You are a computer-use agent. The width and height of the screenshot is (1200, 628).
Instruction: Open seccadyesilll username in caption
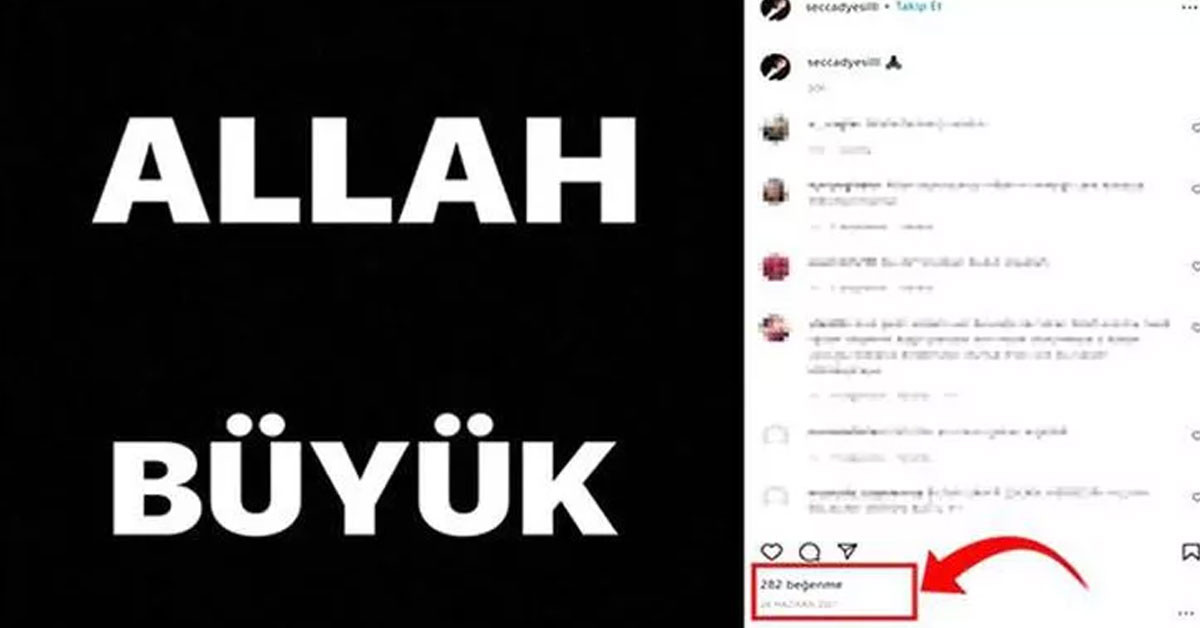coord(844,63)
